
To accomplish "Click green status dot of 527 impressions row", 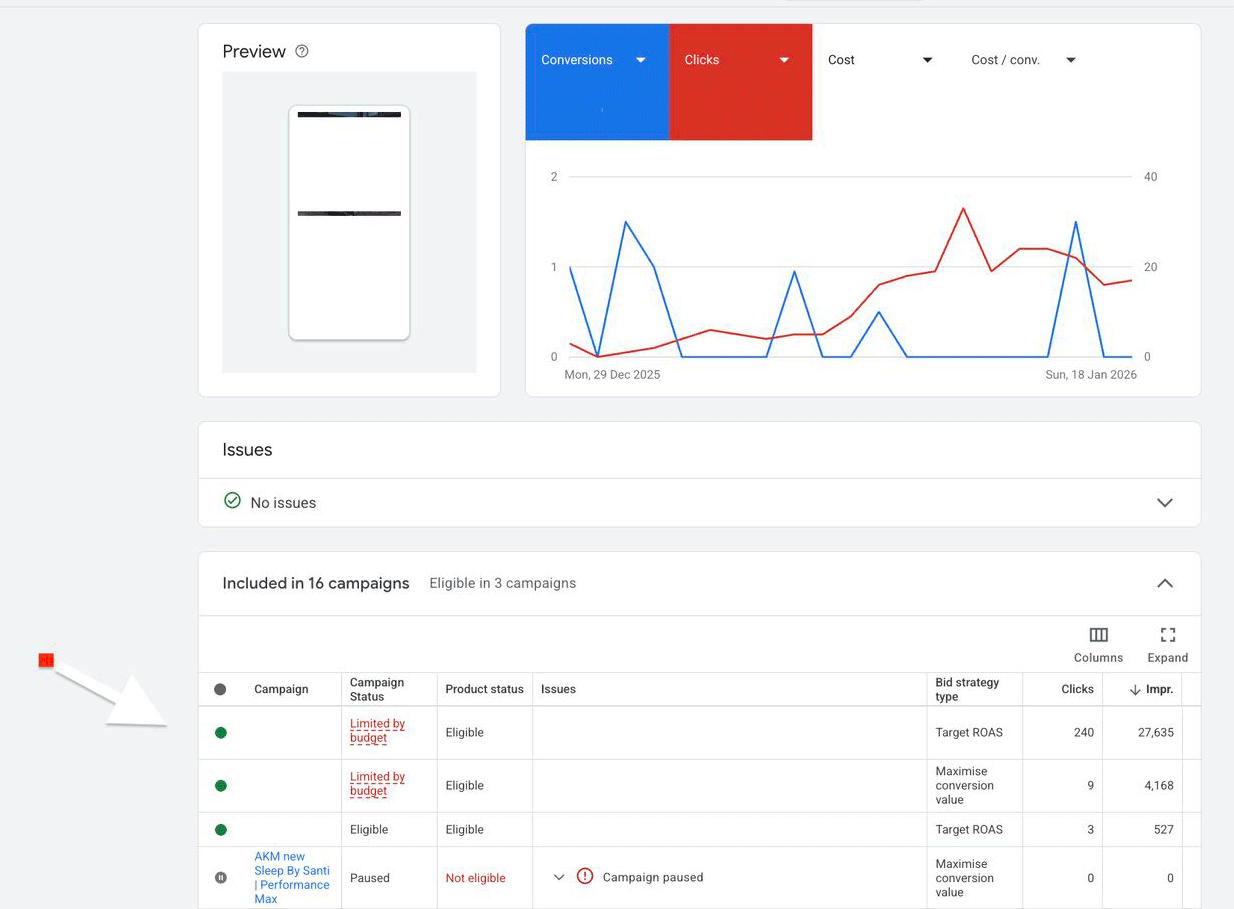I will (x=221, y=830).
